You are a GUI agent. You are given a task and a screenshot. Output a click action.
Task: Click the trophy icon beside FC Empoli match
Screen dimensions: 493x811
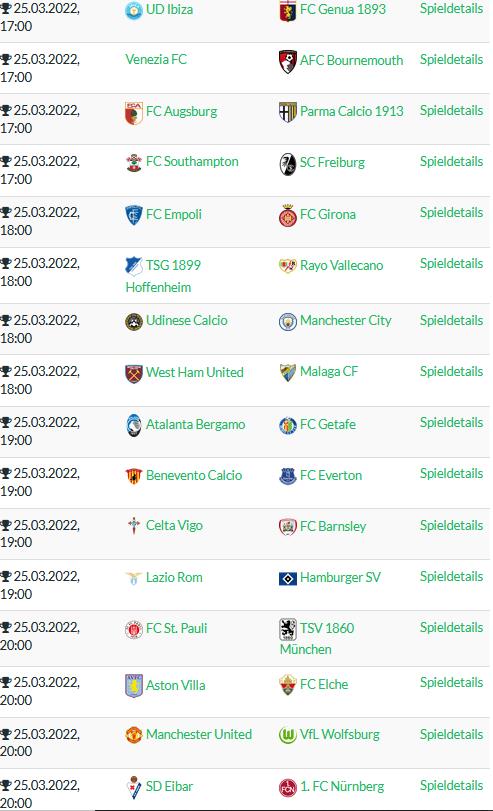(6, 213)
